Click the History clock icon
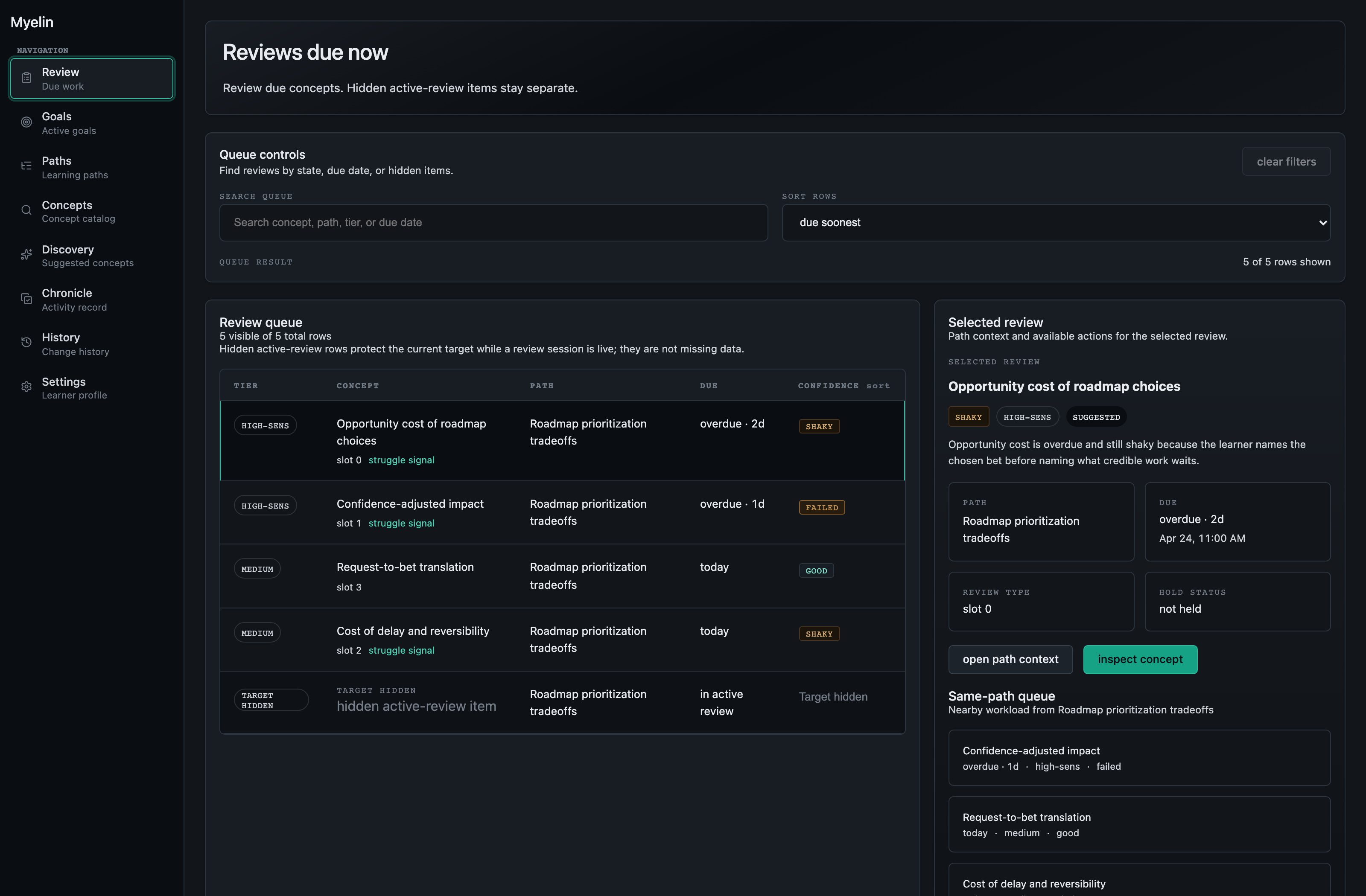 click(x=26, y=343)
